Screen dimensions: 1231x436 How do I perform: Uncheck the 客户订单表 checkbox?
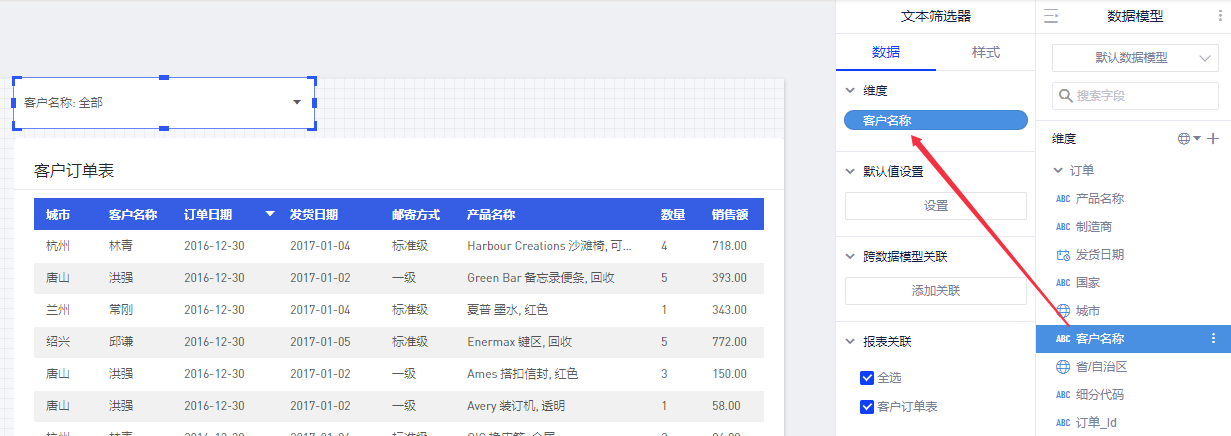(867, 406)
